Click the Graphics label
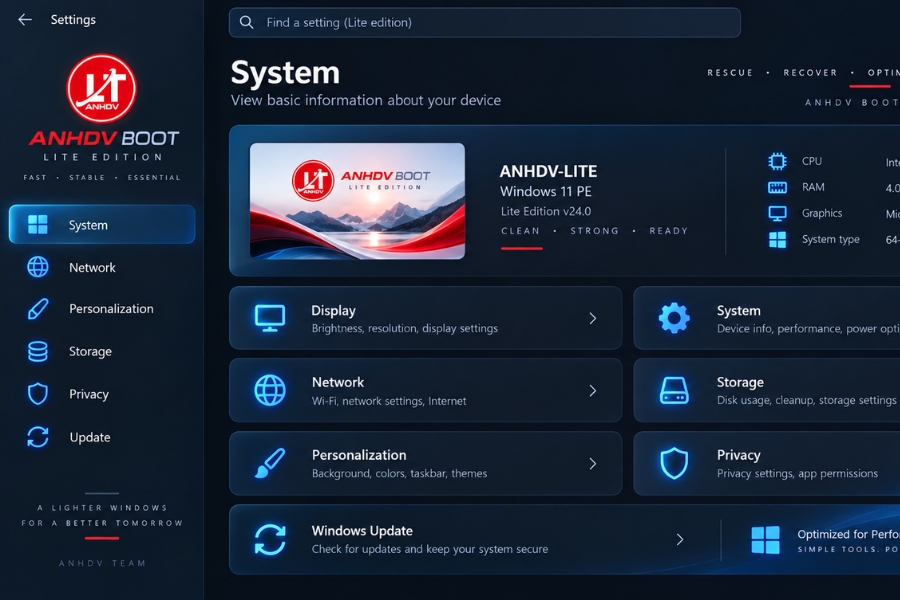Image resolution: width=900 pixels, height=600 pixels. (822, 214)
